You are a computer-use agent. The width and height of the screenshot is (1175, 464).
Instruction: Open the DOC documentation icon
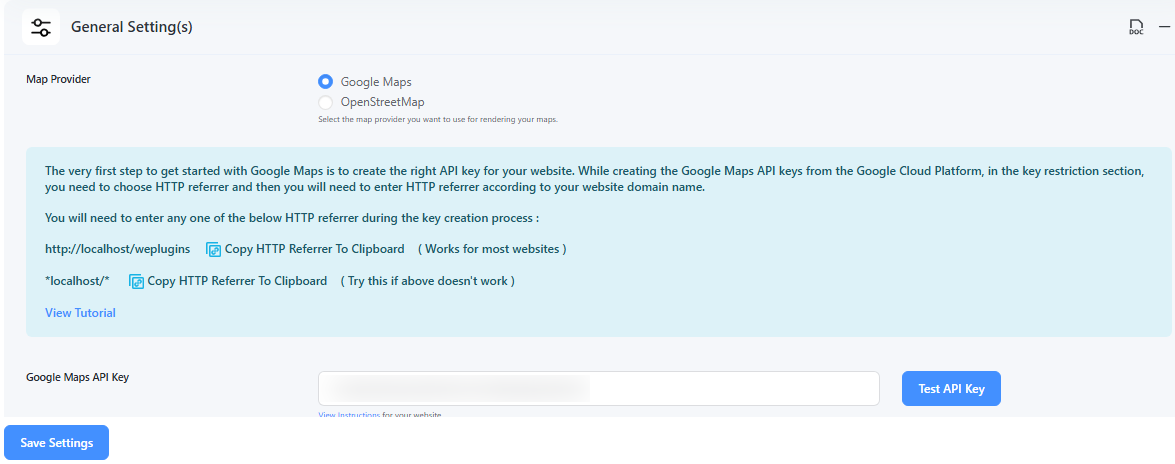click(1136, 28)
